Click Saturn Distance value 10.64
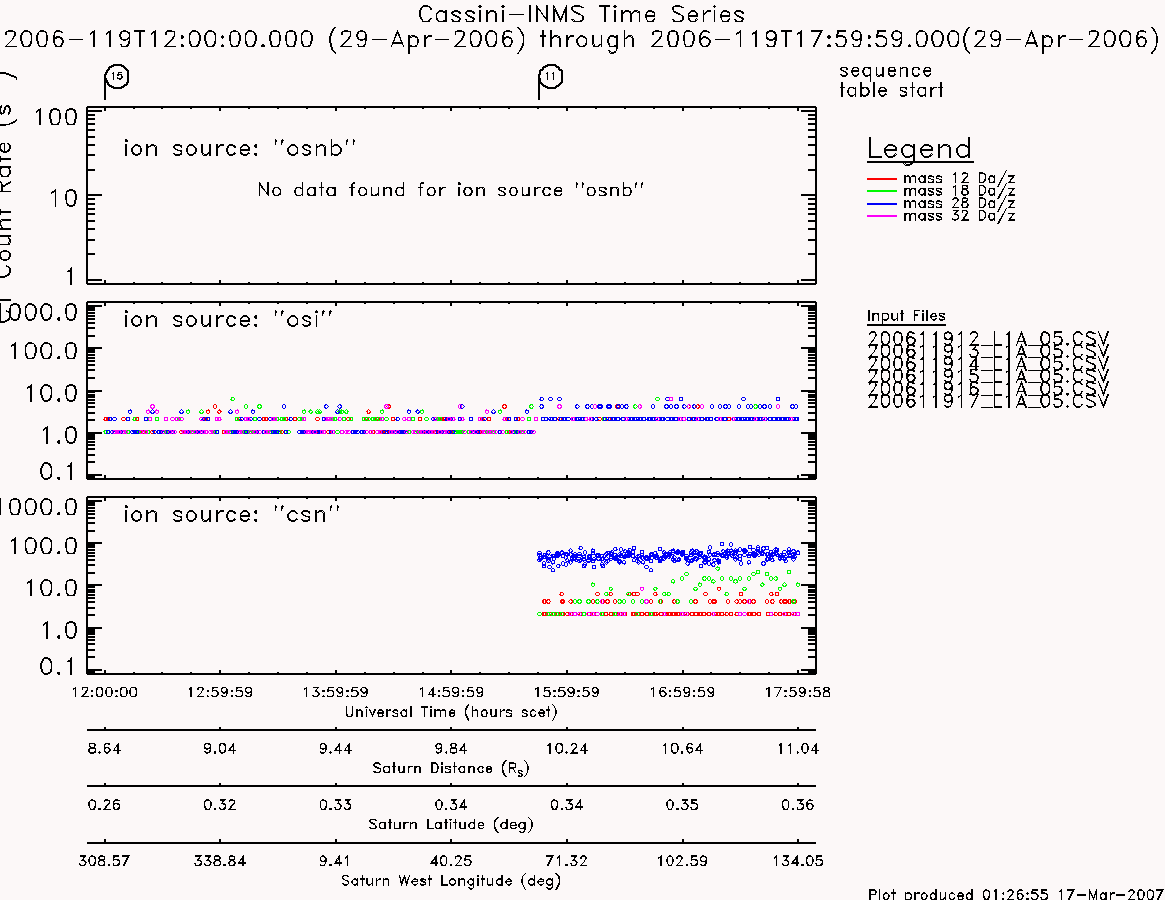The image size is (1165, 900). (x=682, y=748)
